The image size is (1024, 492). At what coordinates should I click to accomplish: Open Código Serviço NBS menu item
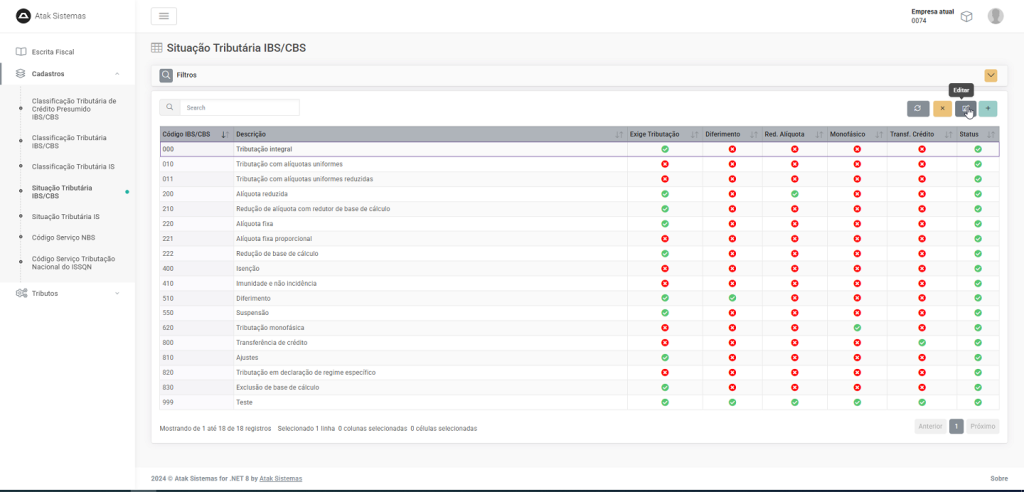63,237
